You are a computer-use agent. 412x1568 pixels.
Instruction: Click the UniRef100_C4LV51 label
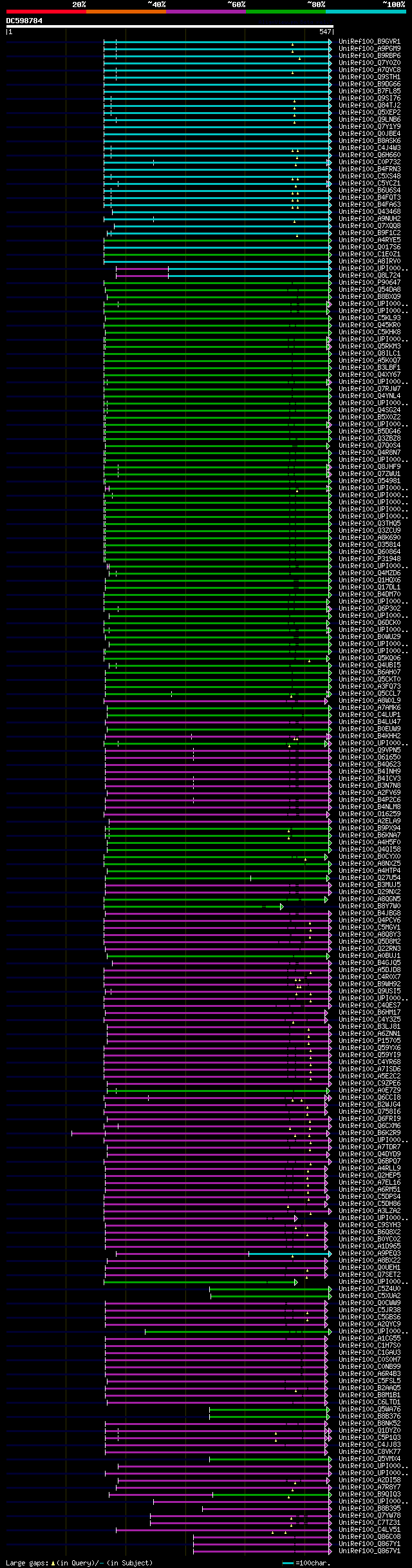[x=370, y=1530]
